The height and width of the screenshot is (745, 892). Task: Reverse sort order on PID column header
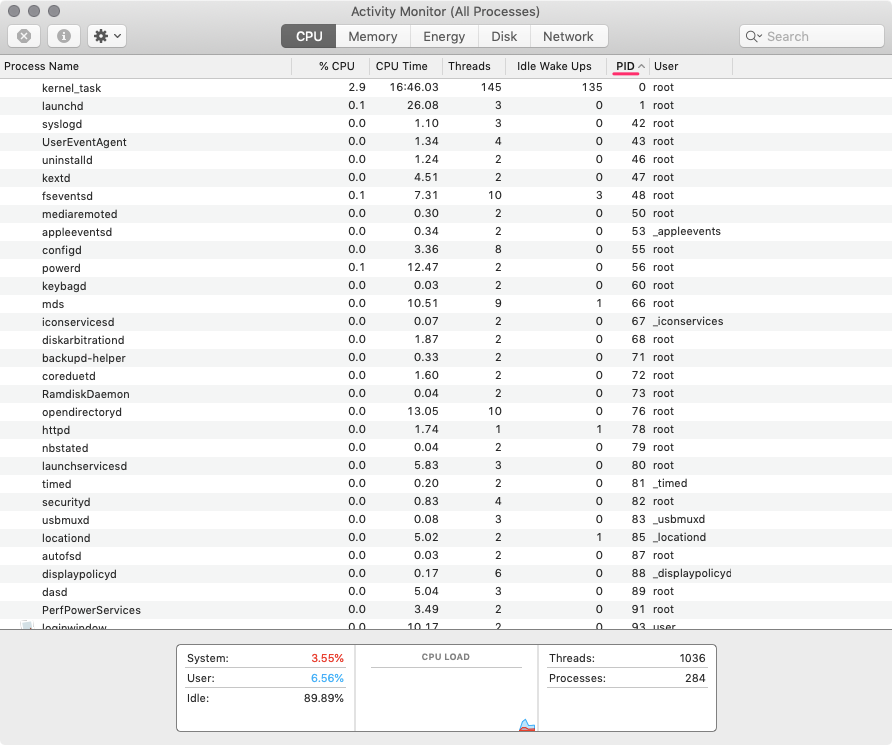click(629, 66)
